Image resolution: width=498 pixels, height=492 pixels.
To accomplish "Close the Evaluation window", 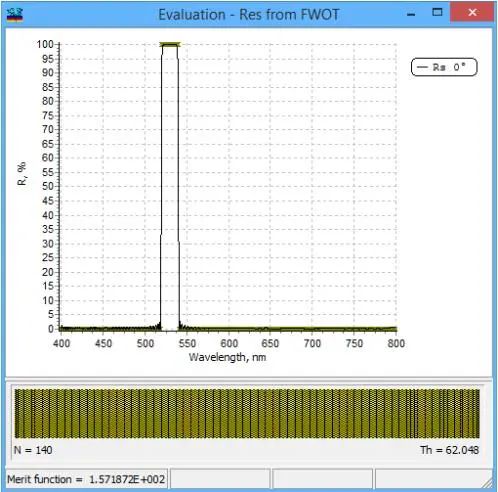I will tap(472, 12).
